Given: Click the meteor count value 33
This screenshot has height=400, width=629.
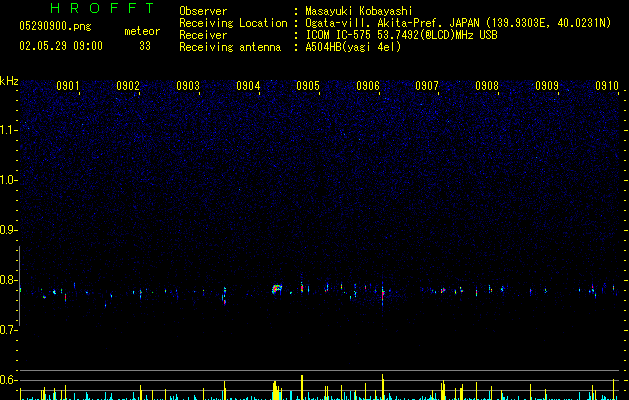Looking at the screenshot, I should 145,46.
